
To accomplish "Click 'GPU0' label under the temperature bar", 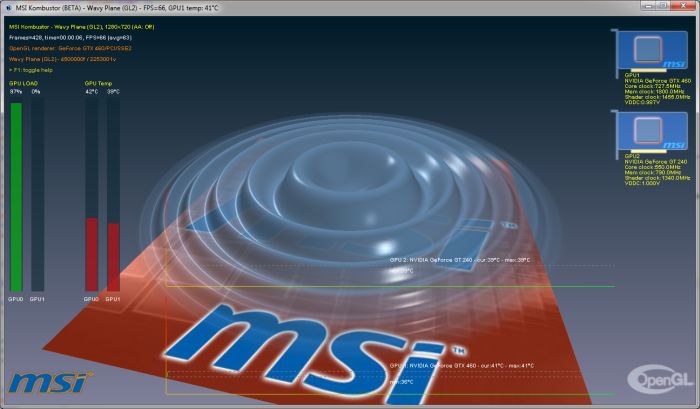I will click(91, 299).
